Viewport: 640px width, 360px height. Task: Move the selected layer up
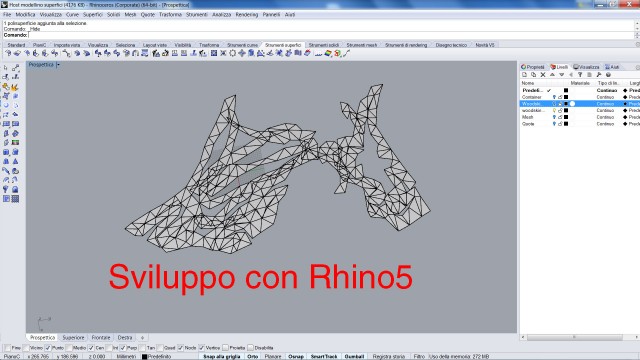click(552, 75)
